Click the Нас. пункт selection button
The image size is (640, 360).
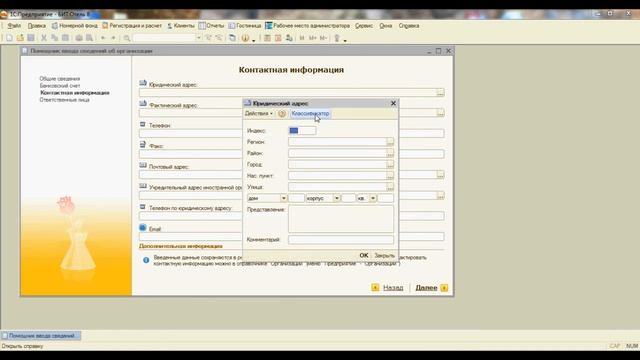[x=390, y=176]
